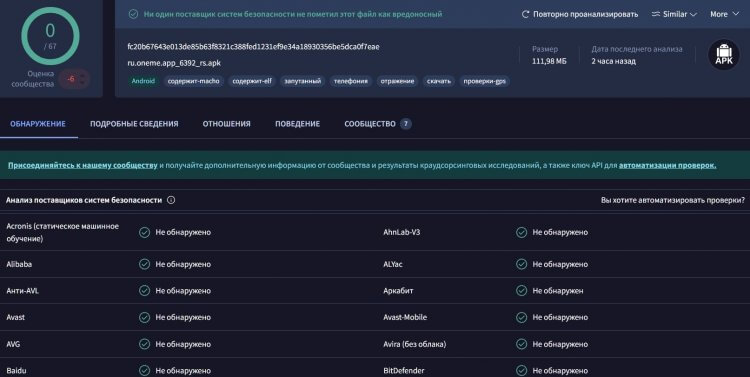Image resolution: width=750 pixels, height=377 pixels.
Task: Click the Аркабит vendor name
Action: (x=398, y=290)
